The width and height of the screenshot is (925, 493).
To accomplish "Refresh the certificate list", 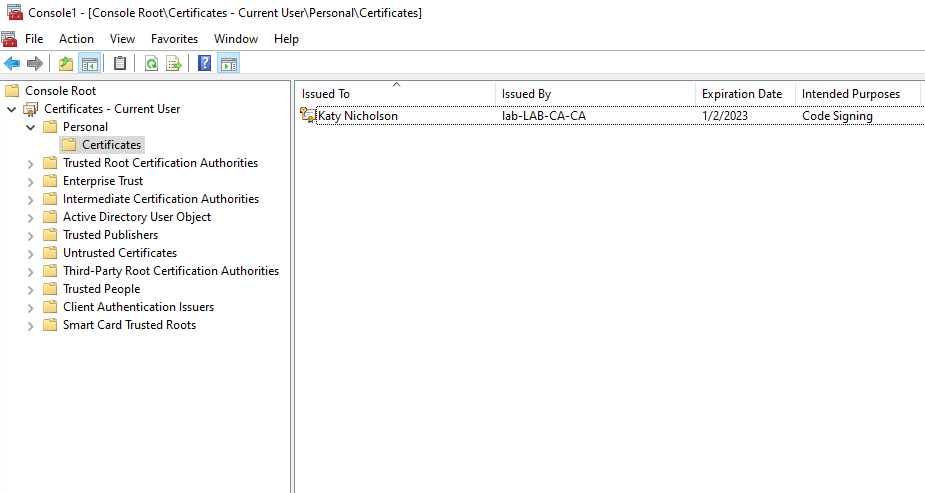I will (x=151, y=64).
